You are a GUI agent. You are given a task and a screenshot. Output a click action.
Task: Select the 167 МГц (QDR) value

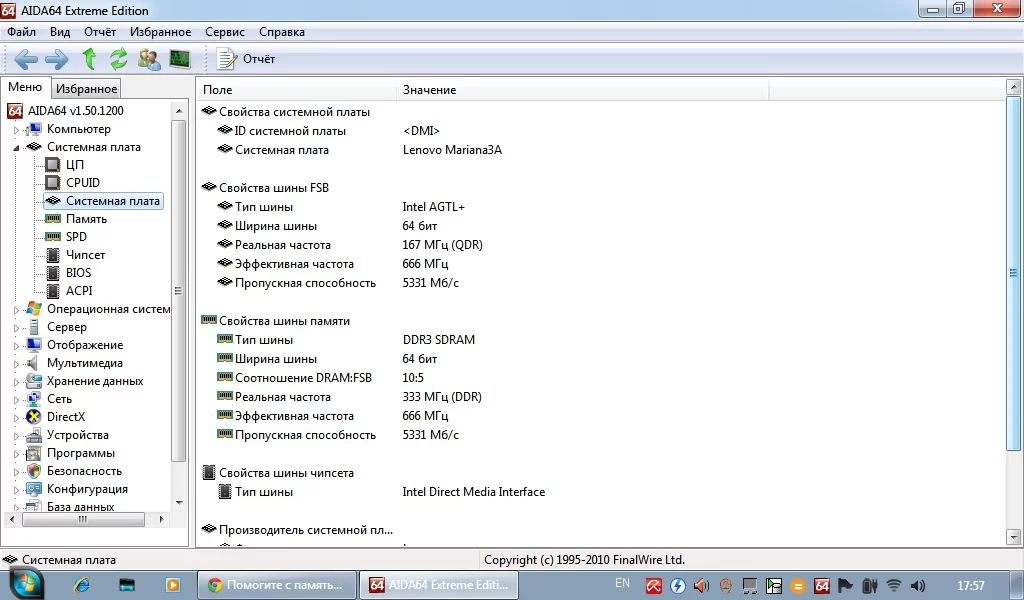(442, 245)
